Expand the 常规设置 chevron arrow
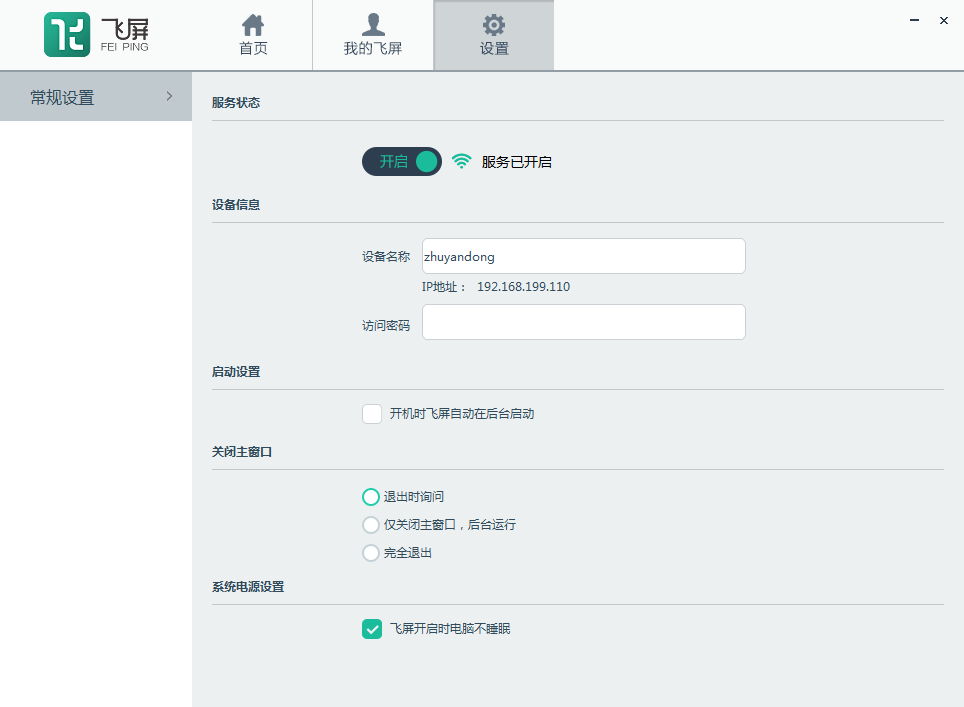The image size is (964, 707). coord(169,96)
